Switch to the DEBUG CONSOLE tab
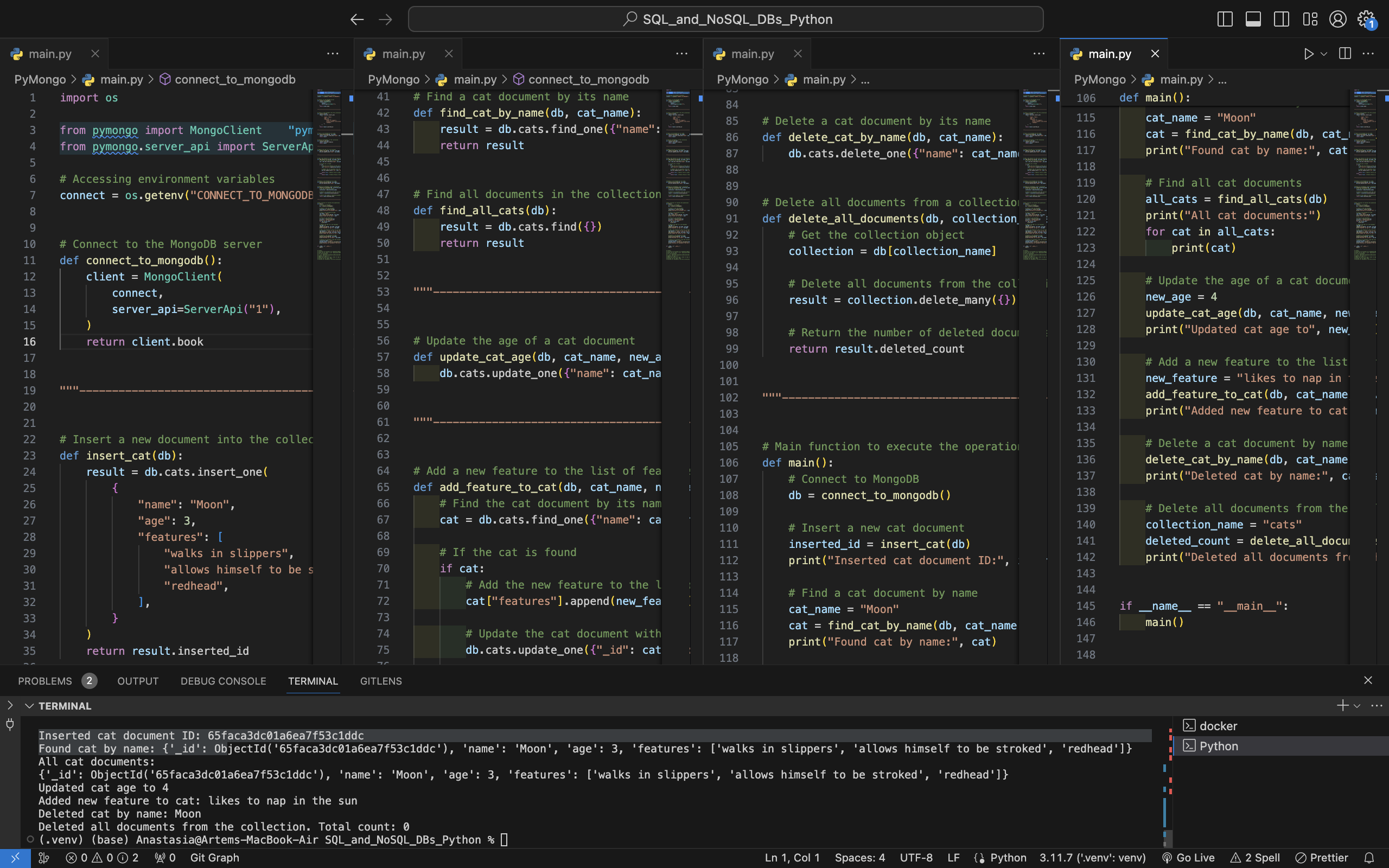 [x=224, y=681]
